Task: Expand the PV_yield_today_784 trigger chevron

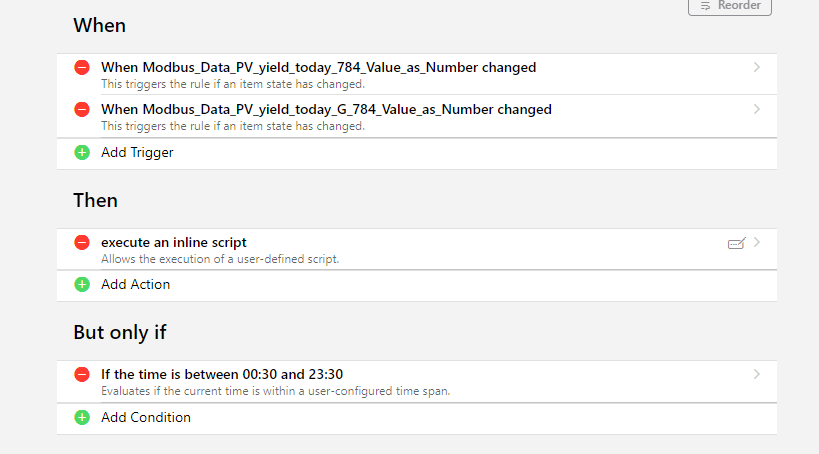Action: coord(757,68)
